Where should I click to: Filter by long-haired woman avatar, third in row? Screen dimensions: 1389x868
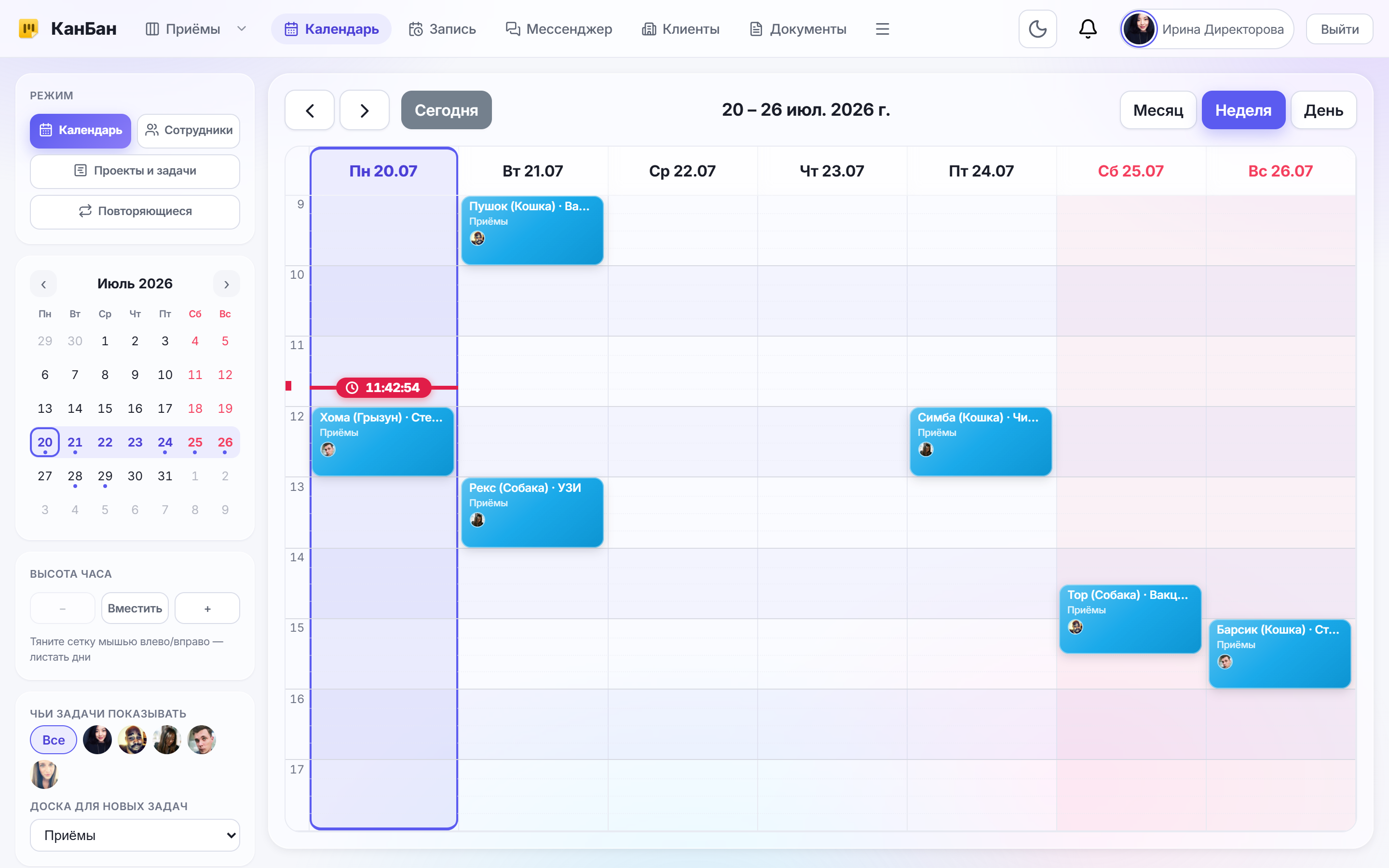tap(167, 740)
